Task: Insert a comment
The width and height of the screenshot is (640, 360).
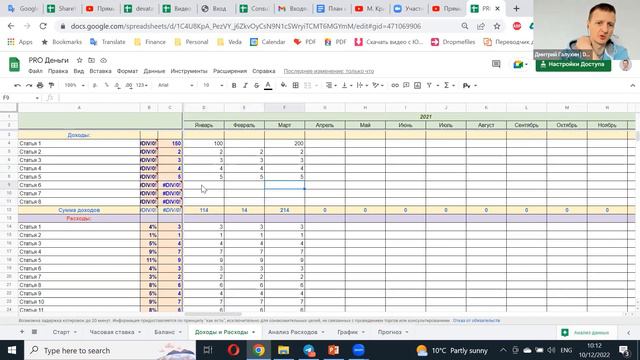Action: pos(406,85)
